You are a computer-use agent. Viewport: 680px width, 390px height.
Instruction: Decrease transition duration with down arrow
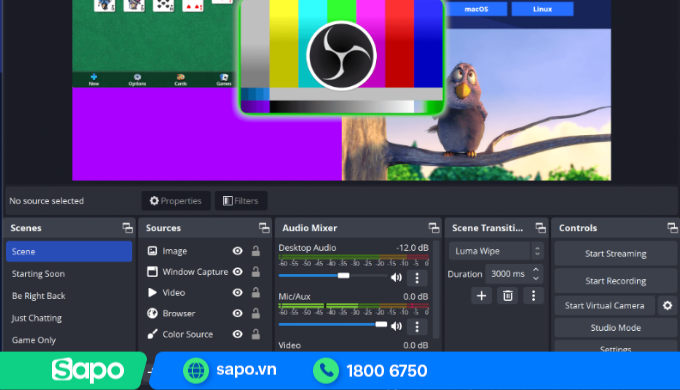click(536, 278)
